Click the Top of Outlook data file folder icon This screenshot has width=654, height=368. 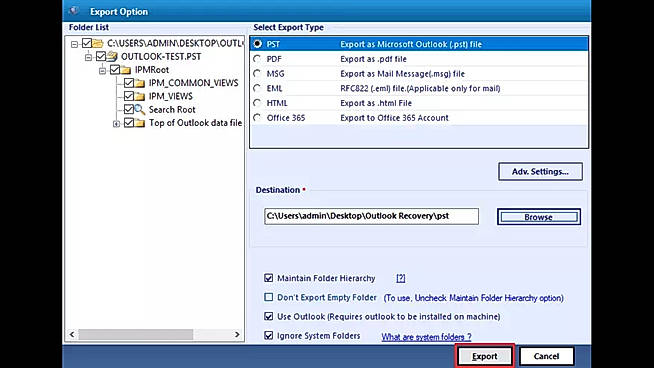tap(140, 123)
